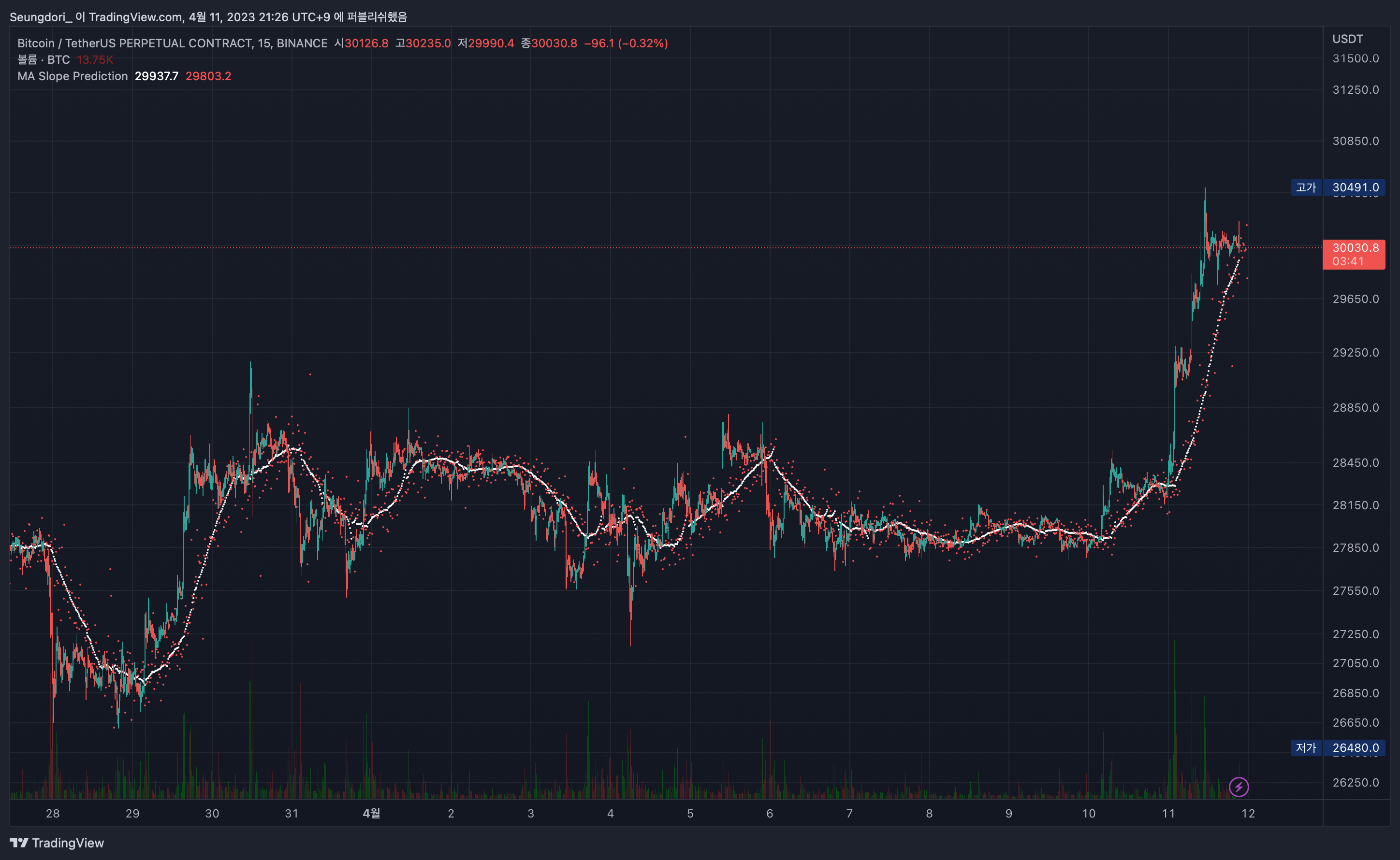Click the 03:41 candle countdown timer
The image size is (1400, 860).
pyautogui.click(x=1348, y=262)
